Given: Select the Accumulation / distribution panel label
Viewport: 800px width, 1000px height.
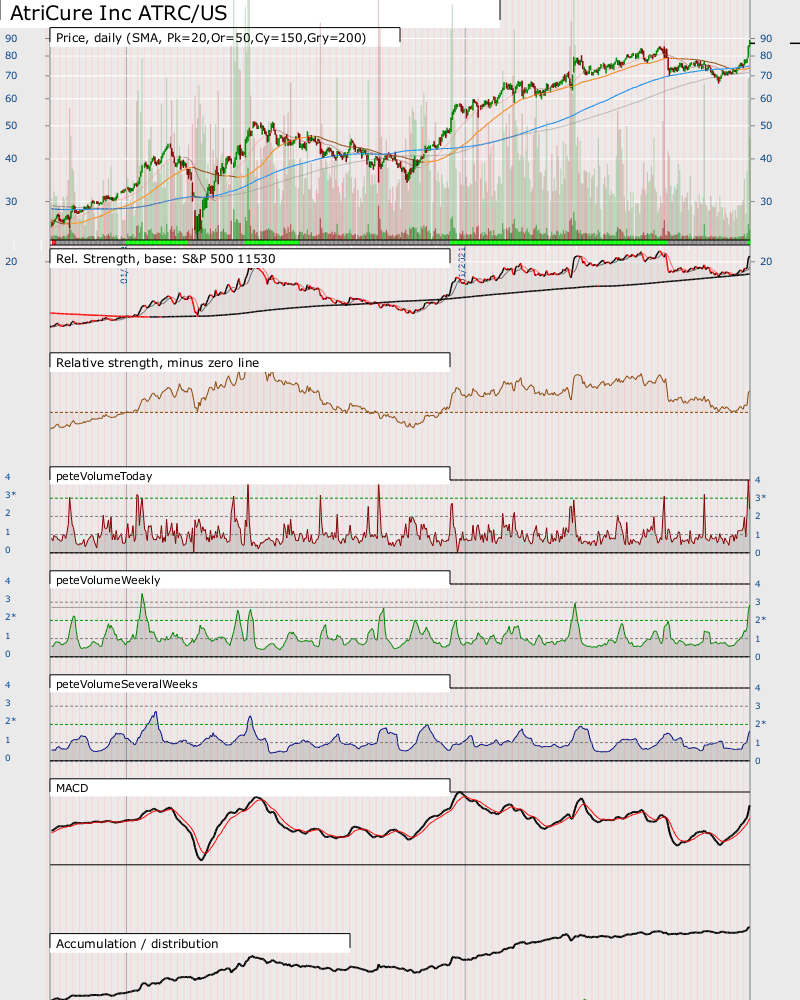Looking at the screenshot, I should click(137, 943).
